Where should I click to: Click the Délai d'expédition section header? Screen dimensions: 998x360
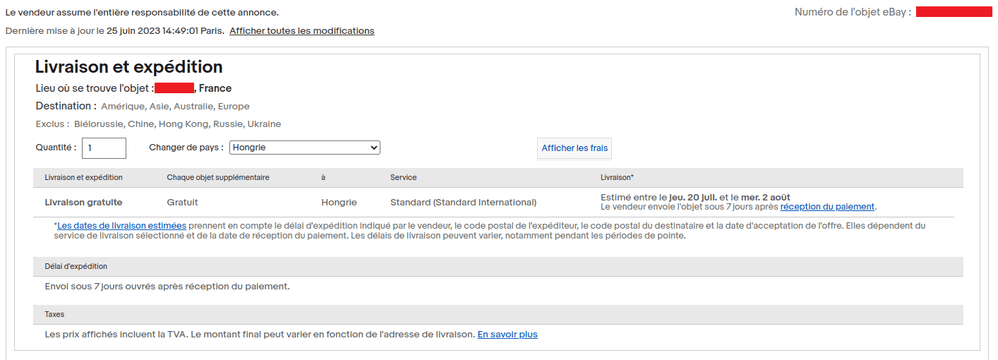(498, 267)
